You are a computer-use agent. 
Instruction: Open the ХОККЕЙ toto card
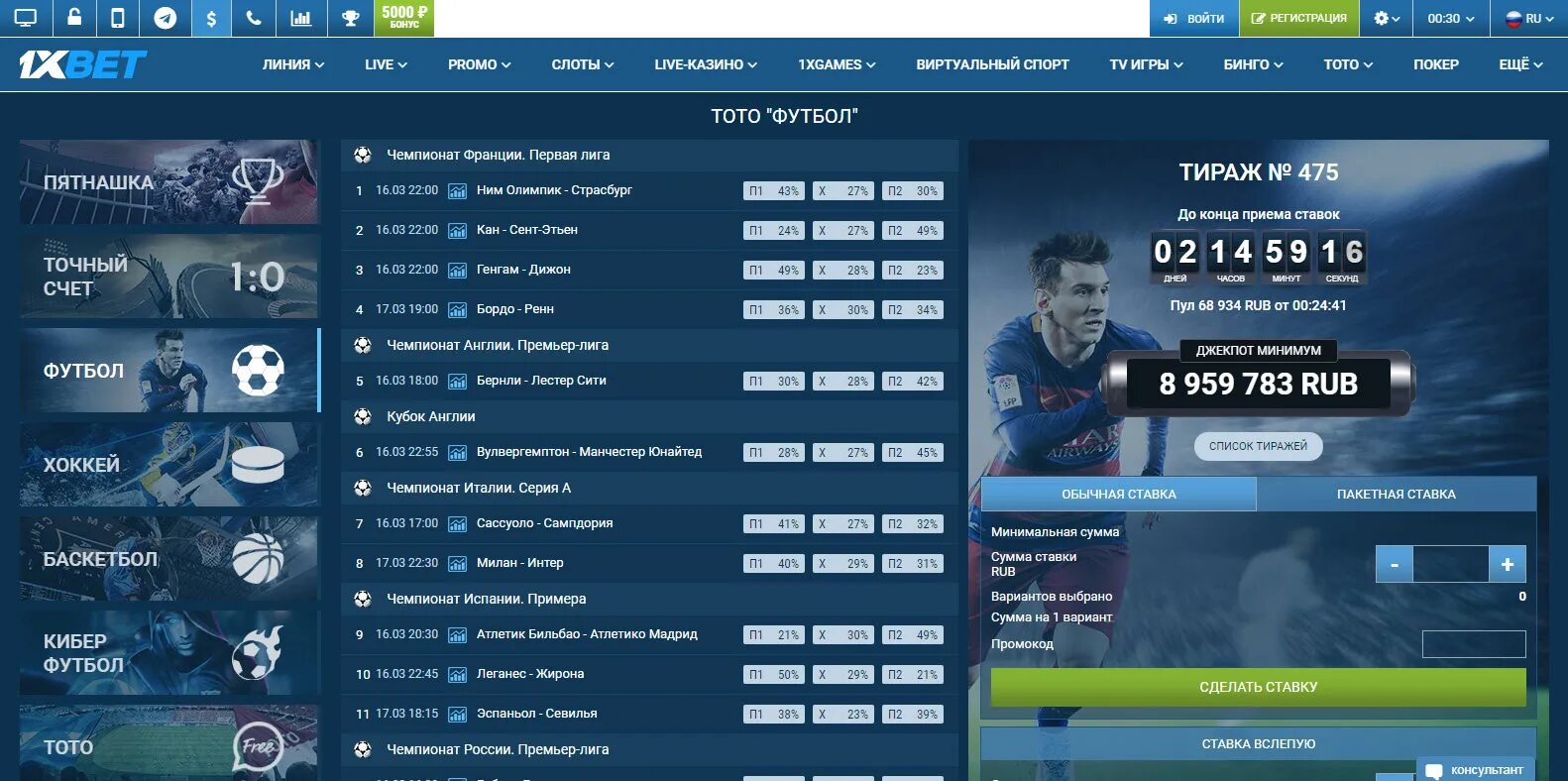click(x=169, y=465)
